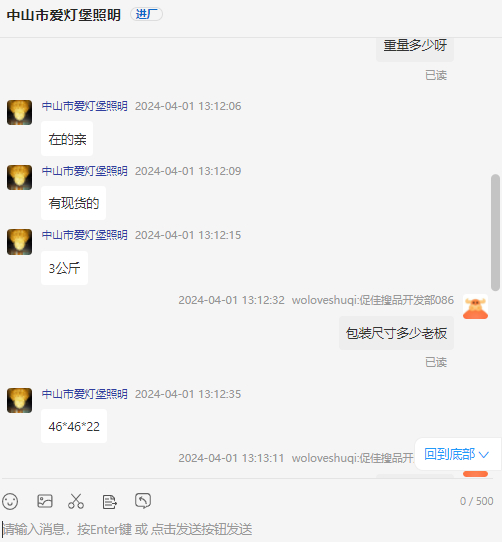Open the emoji picker icon
The image size is (502, 542).
click(10, 501)
